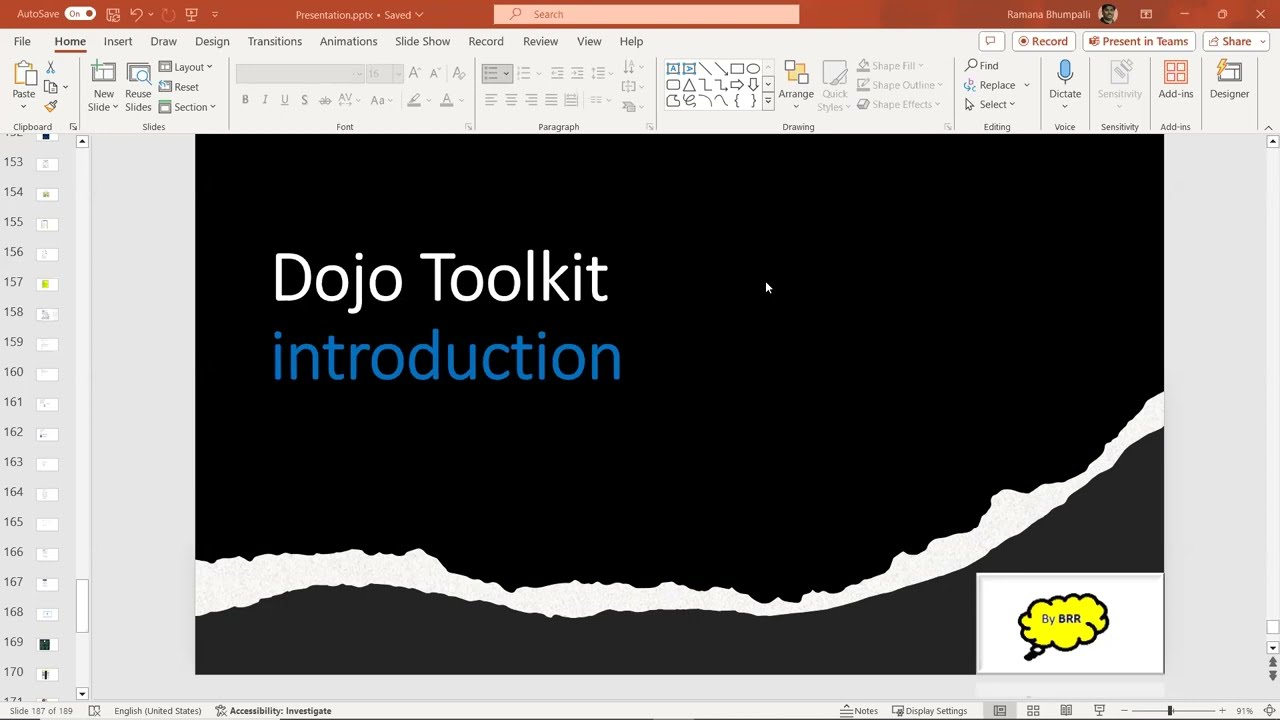The image size is (1280, 720).
Task: Click the Format Painter brush icon
Action: coord(50,107)
